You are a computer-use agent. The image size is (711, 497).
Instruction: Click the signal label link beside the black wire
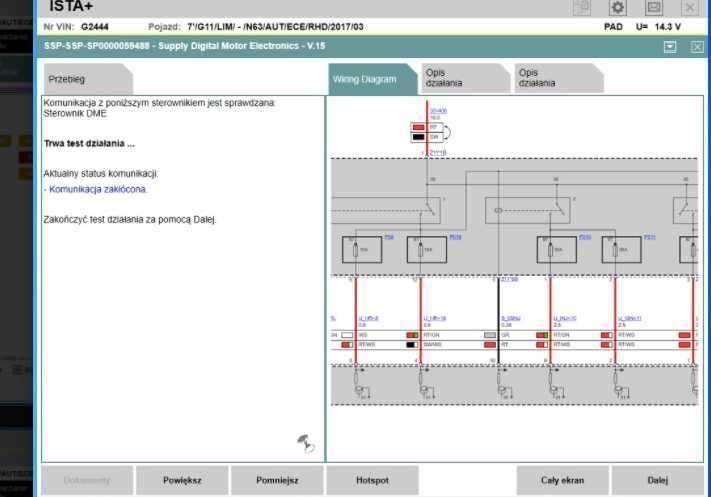coord(511,319)
